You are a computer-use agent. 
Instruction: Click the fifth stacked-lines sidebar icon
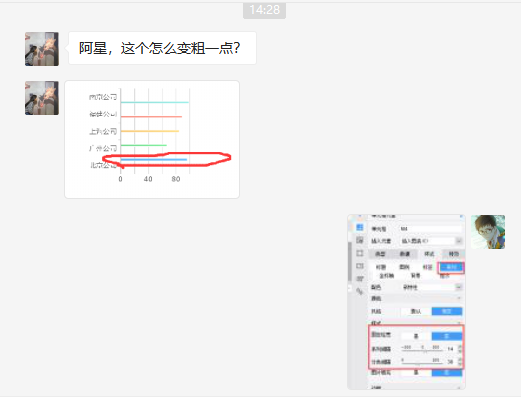click(x=360, y=279)
